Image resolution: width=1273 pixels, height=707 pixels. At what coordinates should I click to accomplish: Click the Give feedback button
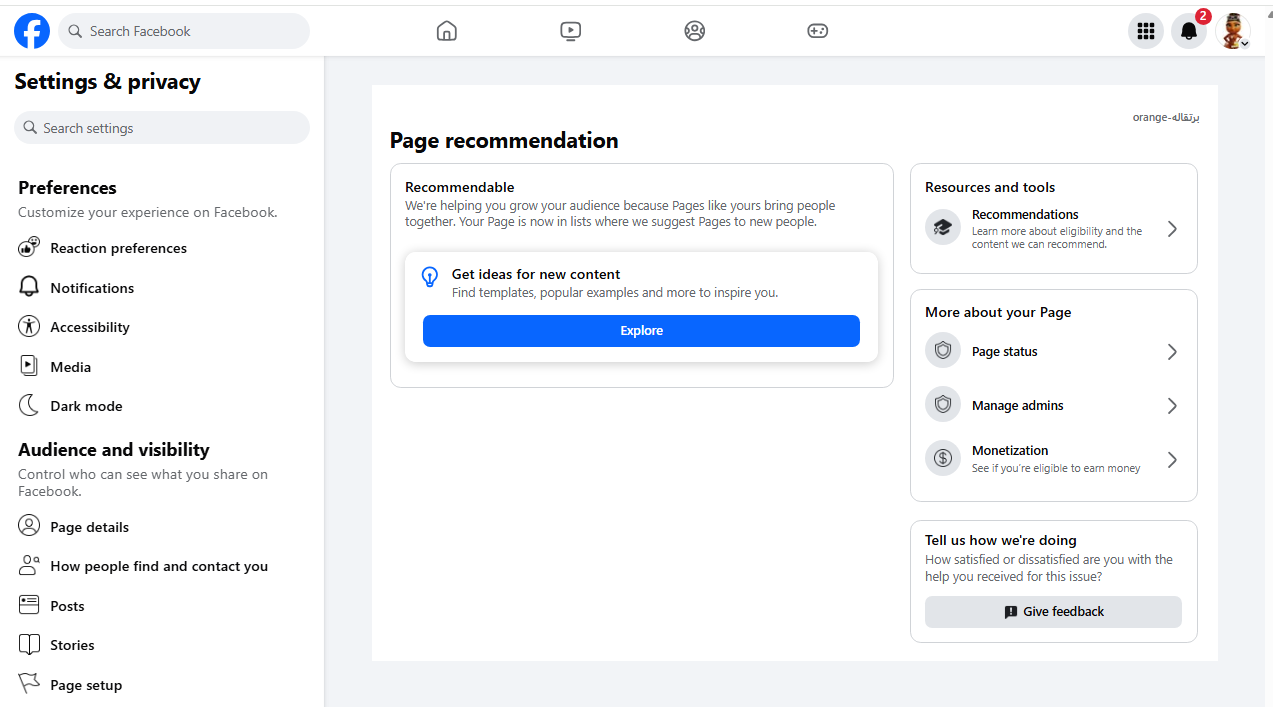click(x=1053, y=612)
